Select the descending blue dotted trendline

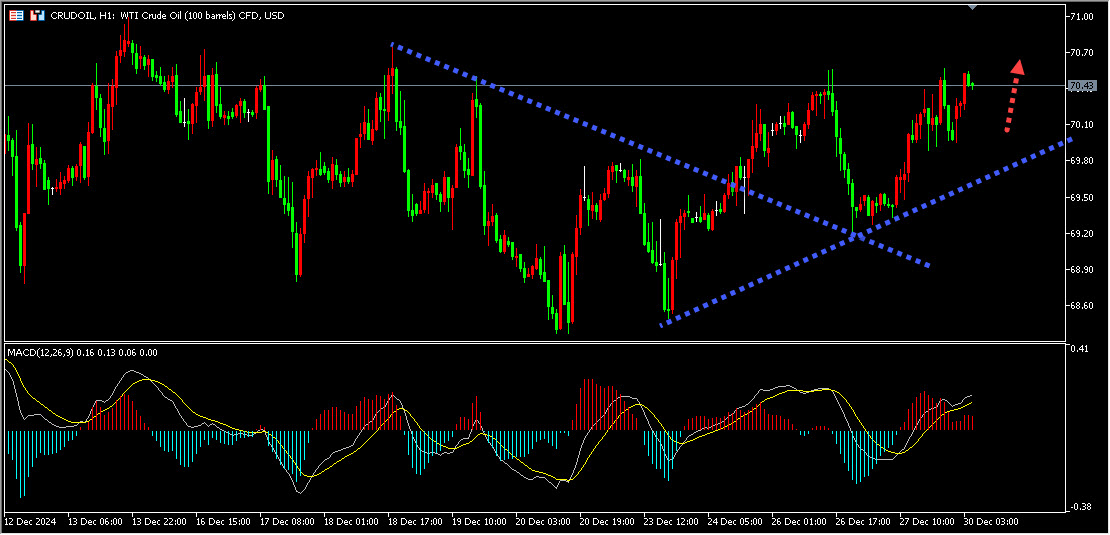[x=660, y=156]
